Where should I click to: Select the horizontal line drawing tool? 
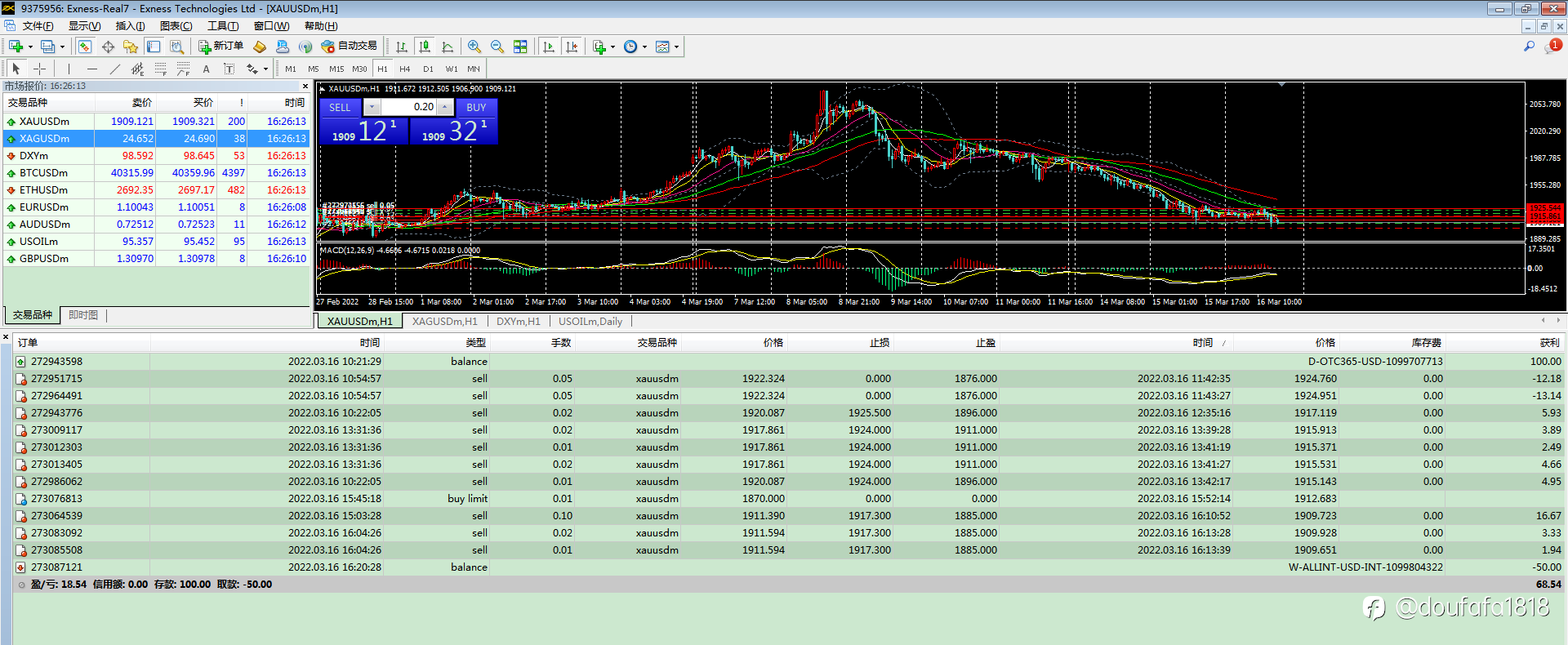[91, 69]
